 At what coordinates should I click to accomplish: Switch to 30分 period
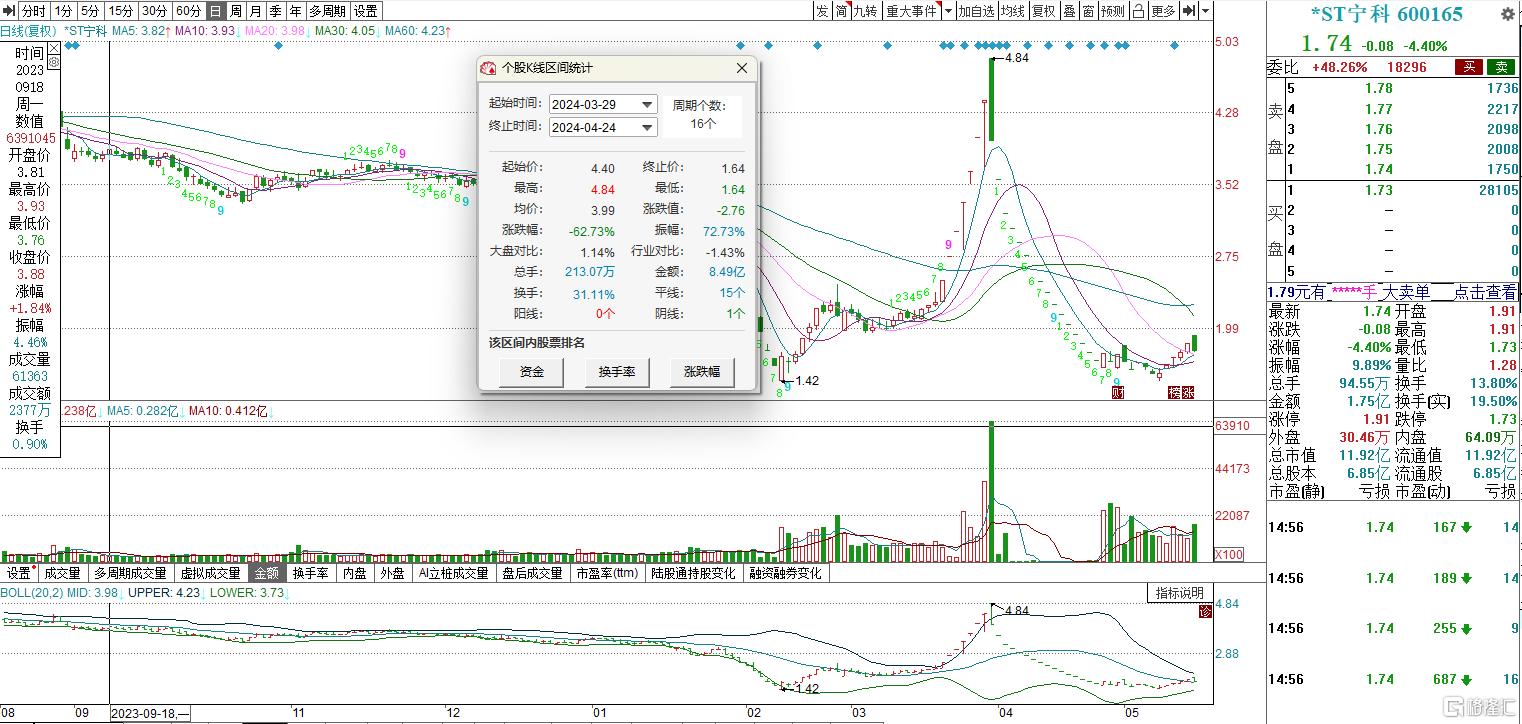point(154,11)
